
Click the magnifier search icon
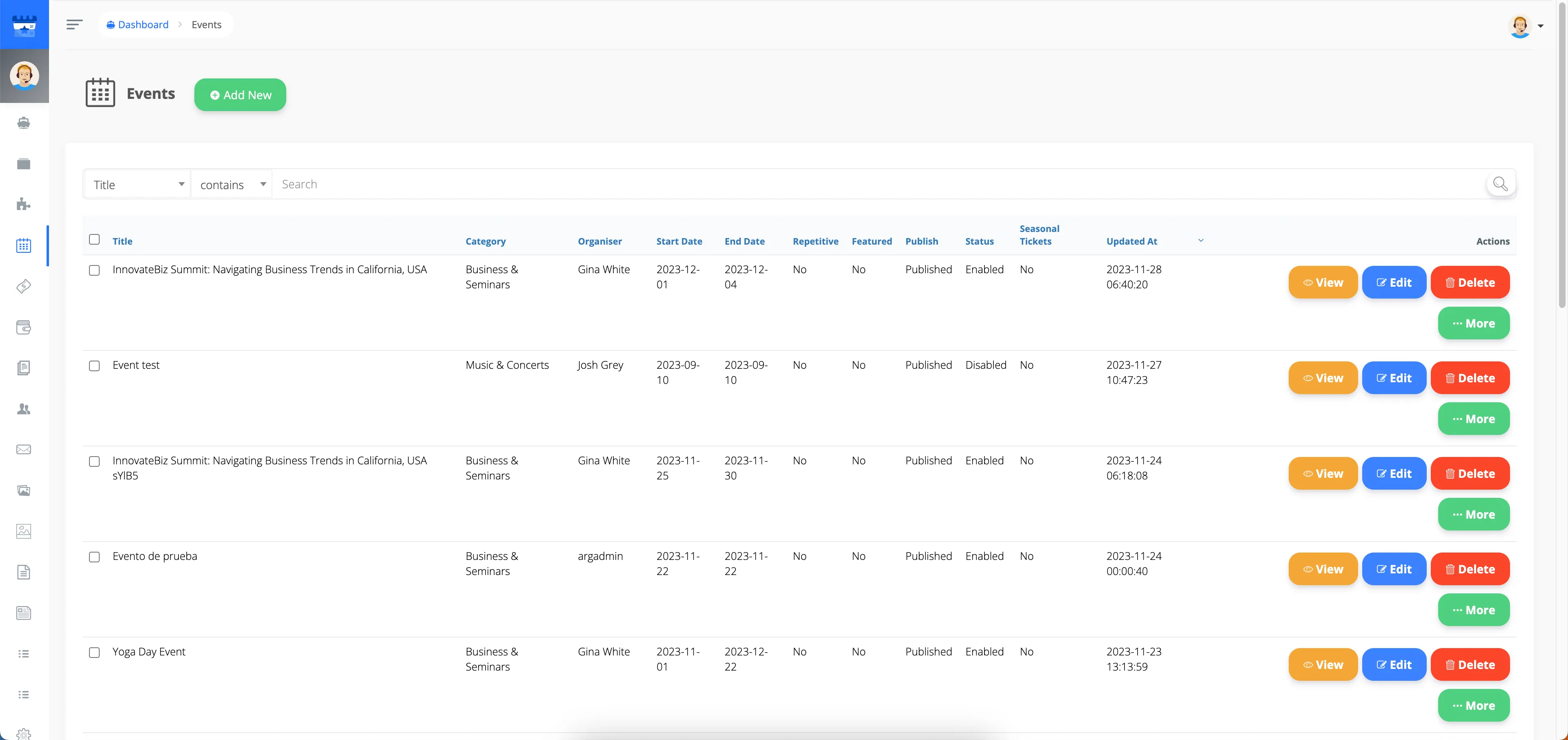pyautogui.click(x=1500, y=184)
